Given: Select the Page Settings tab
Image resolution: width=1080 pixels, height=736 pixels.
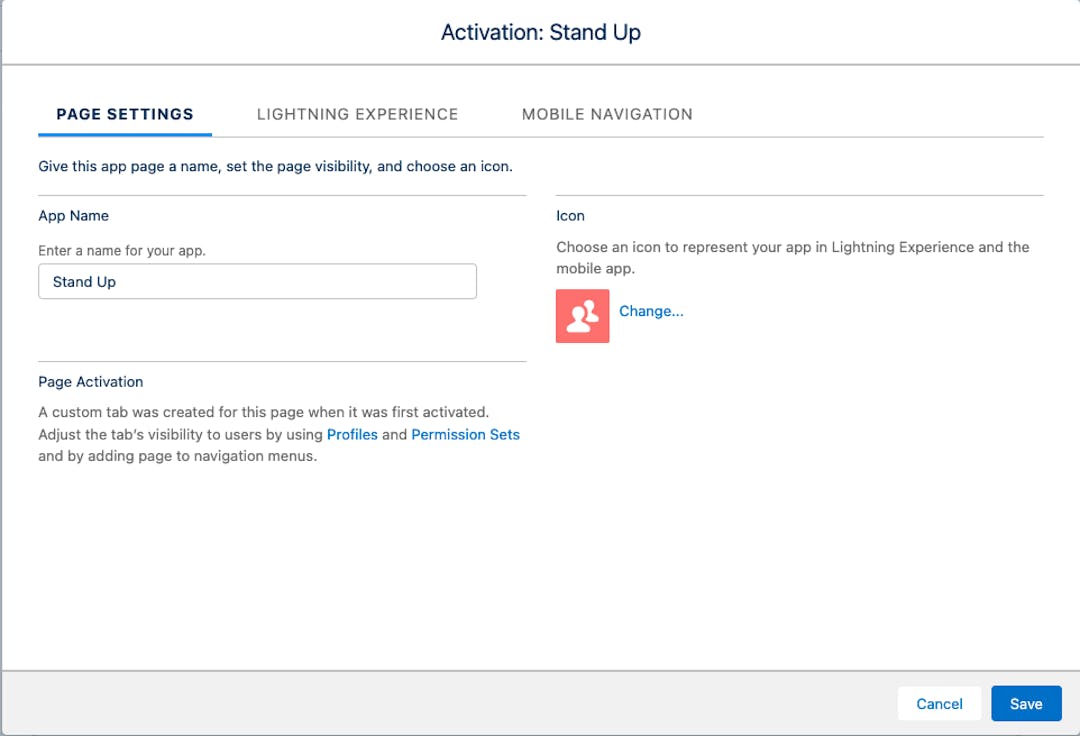Looking at the screenshot, I should [x=124, y=114].
